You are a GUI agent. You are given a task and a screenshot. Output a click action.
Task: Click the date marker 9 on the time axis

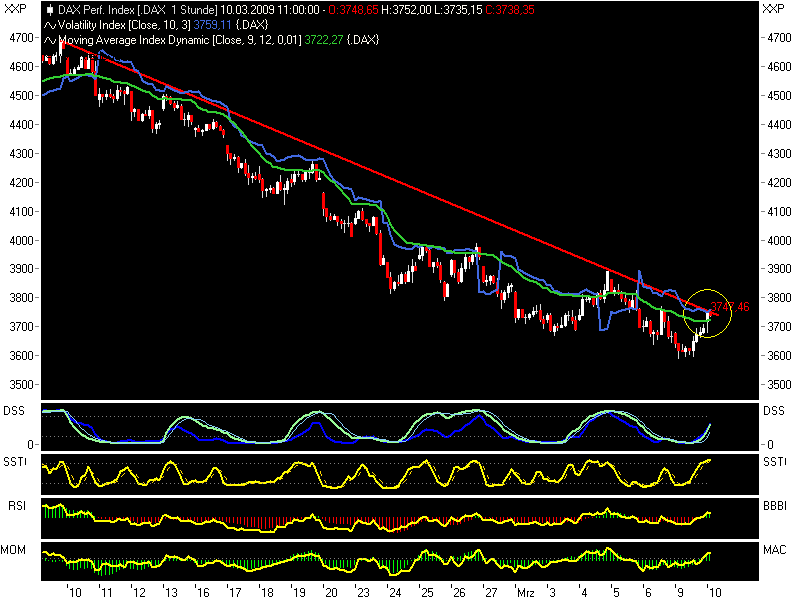point(680,593)
